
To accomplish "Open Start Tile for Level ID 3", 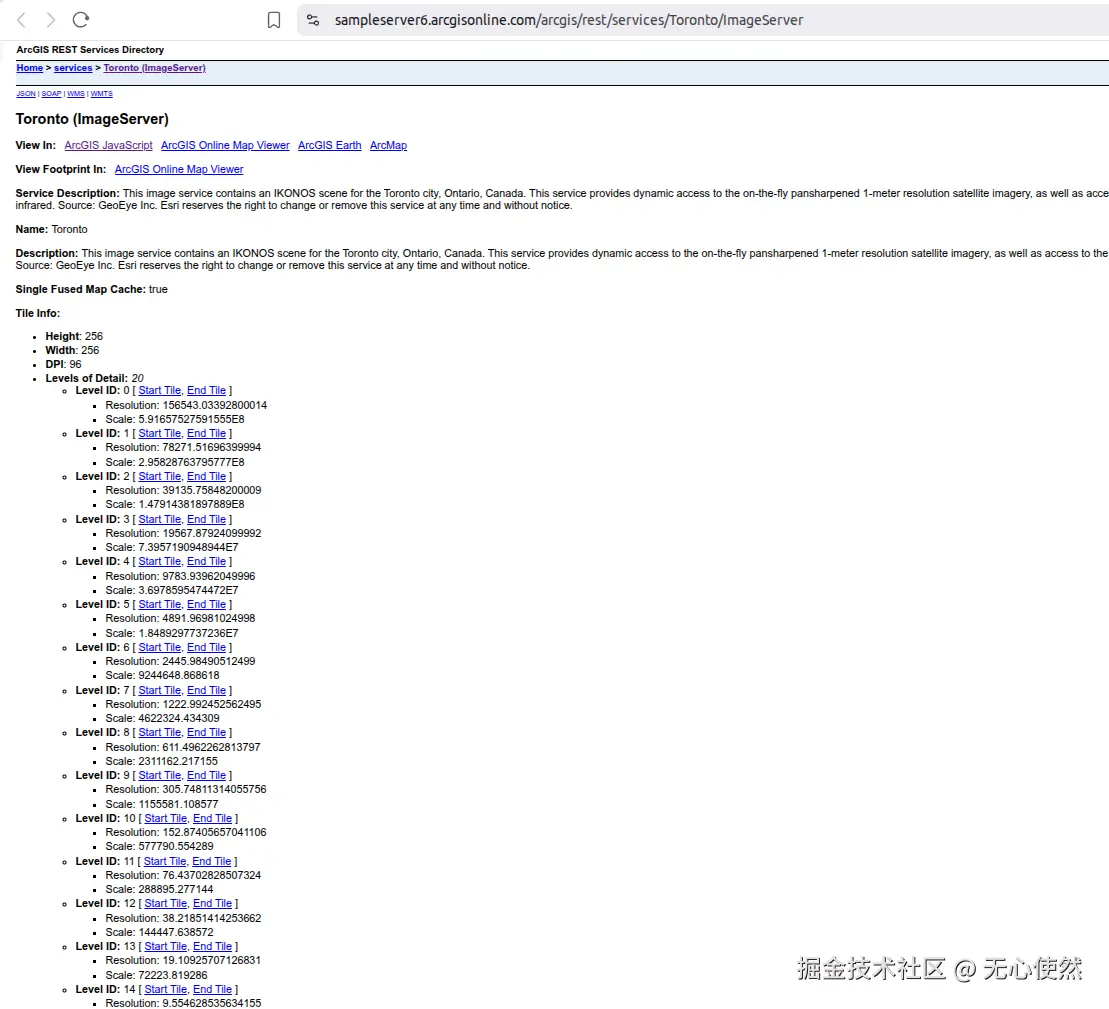I will (160, 519).
